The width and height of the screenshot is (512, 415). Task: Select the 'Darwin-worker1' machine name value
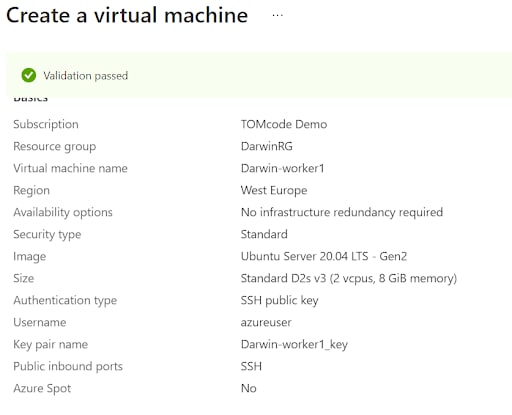[x=283, y=168]
